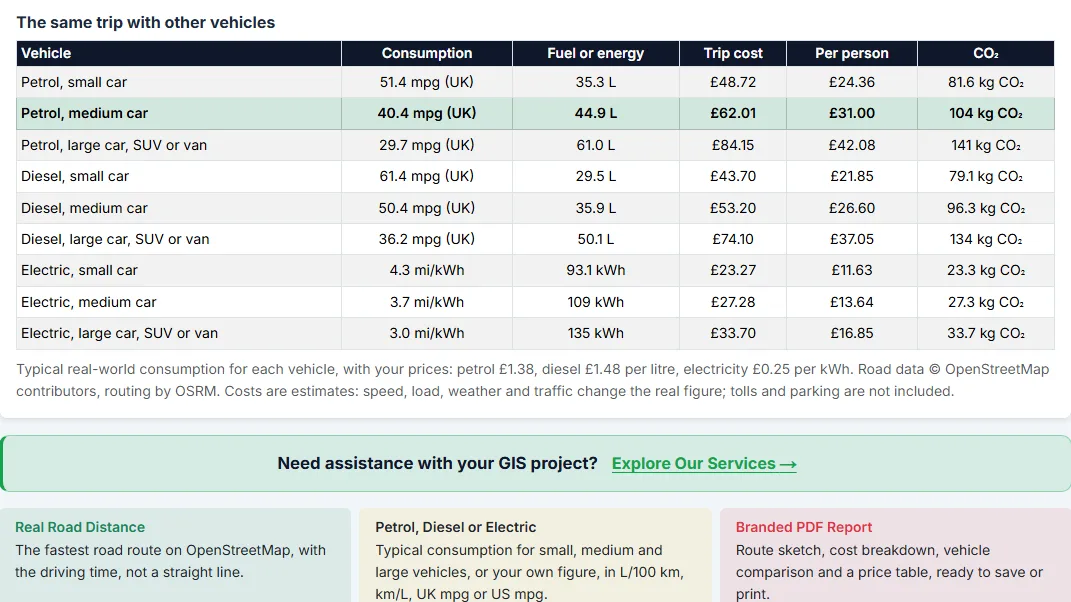Click the 33.7 kg CO₂ cell
This screenshot has width=1071, height=602.
pyautogui.click(x=986, y=333)
